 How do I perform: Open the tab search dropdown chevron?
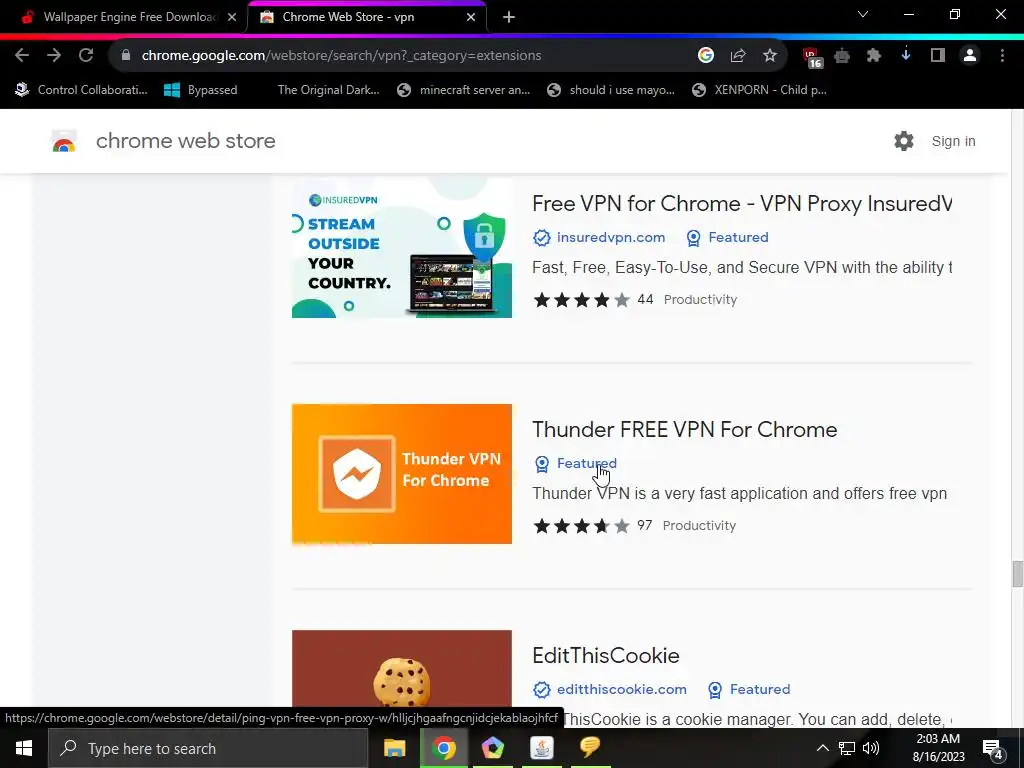point(863,14)
